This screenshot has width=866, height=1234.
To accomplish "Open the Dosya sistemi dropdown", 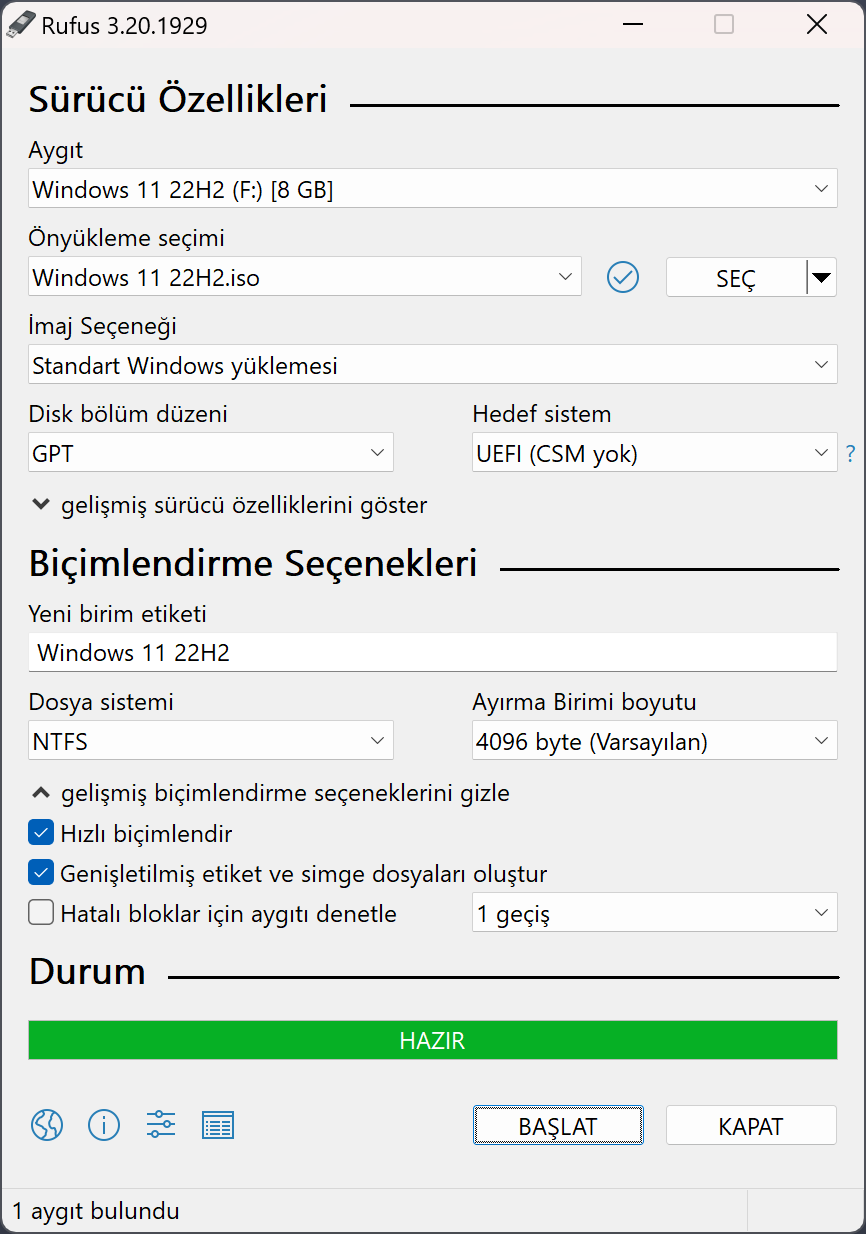I will point(210,740).
